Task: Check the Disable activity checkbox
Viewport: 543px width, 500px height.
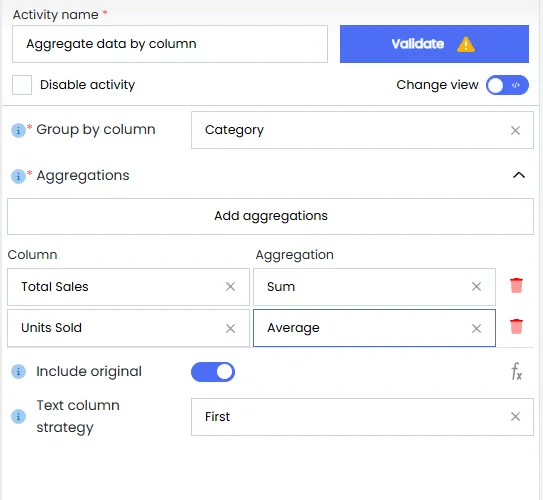Action: pos(22,85)
